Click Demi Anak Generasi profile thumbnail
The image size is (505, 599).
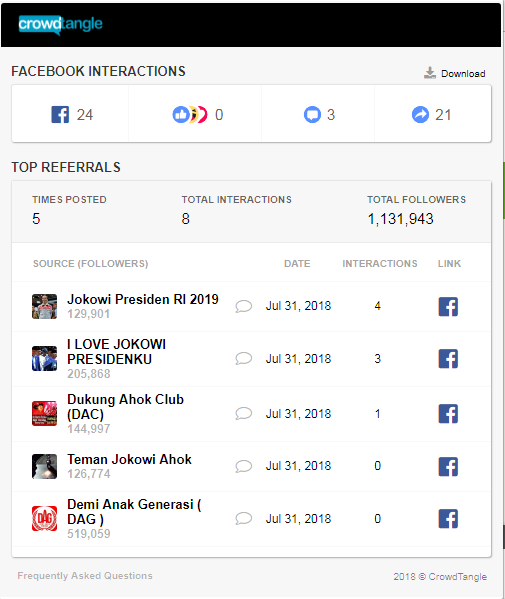44,518
